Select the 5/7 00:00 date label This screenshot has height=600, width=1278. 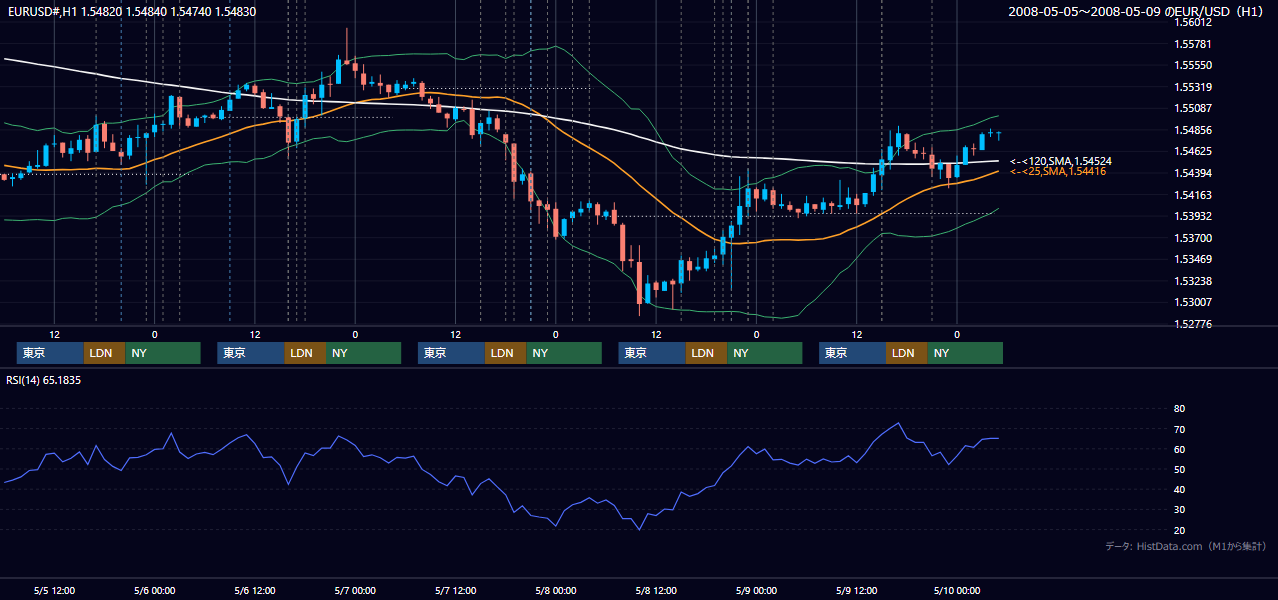(x=355, y=590)
